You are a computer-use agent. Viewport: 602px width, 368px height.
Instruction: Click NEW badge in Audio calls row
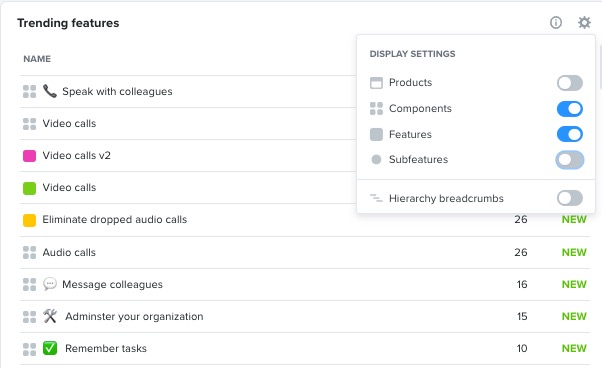(574, 252)
